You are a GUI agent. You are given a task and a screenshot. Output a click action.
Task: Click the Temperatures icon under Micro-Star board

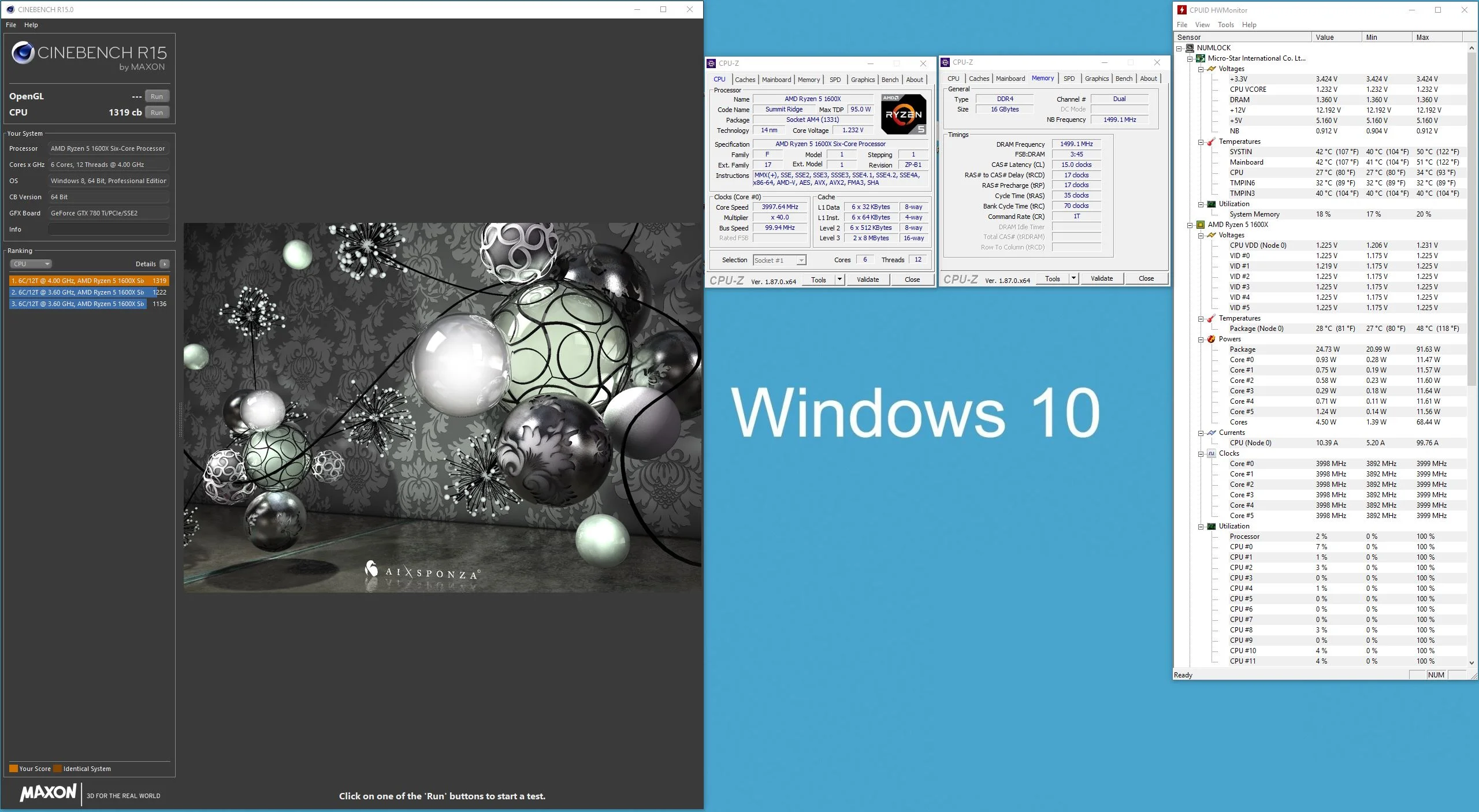pyautogui.click(x=1212, y=141)
